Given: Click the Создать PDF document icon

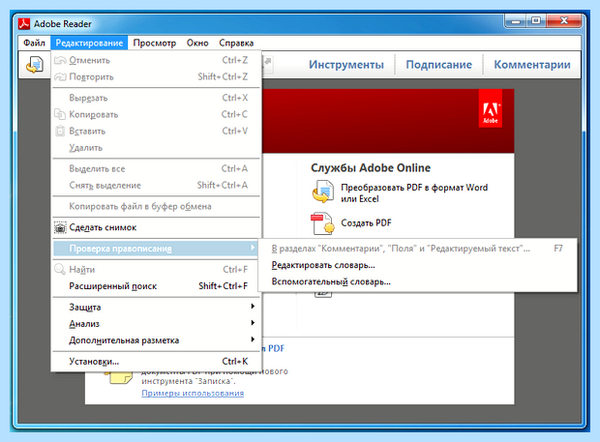Looking at the screenshot, I should [323, 223].
